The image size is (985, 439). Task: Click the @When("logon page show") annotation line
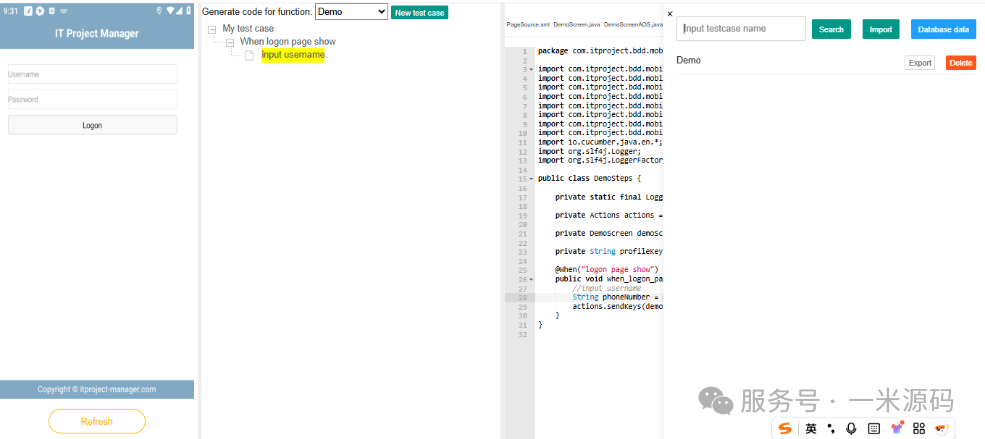click(606, 269)
